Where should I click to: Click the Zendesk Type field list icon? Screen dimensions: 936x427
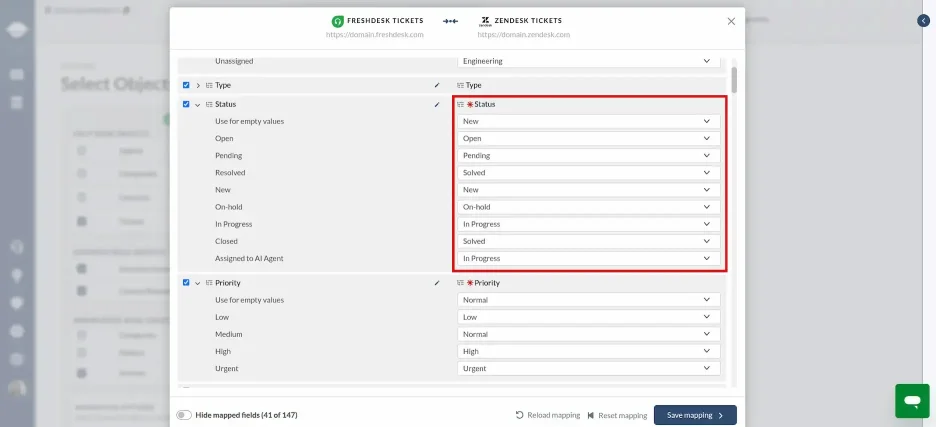click(460, 85)
